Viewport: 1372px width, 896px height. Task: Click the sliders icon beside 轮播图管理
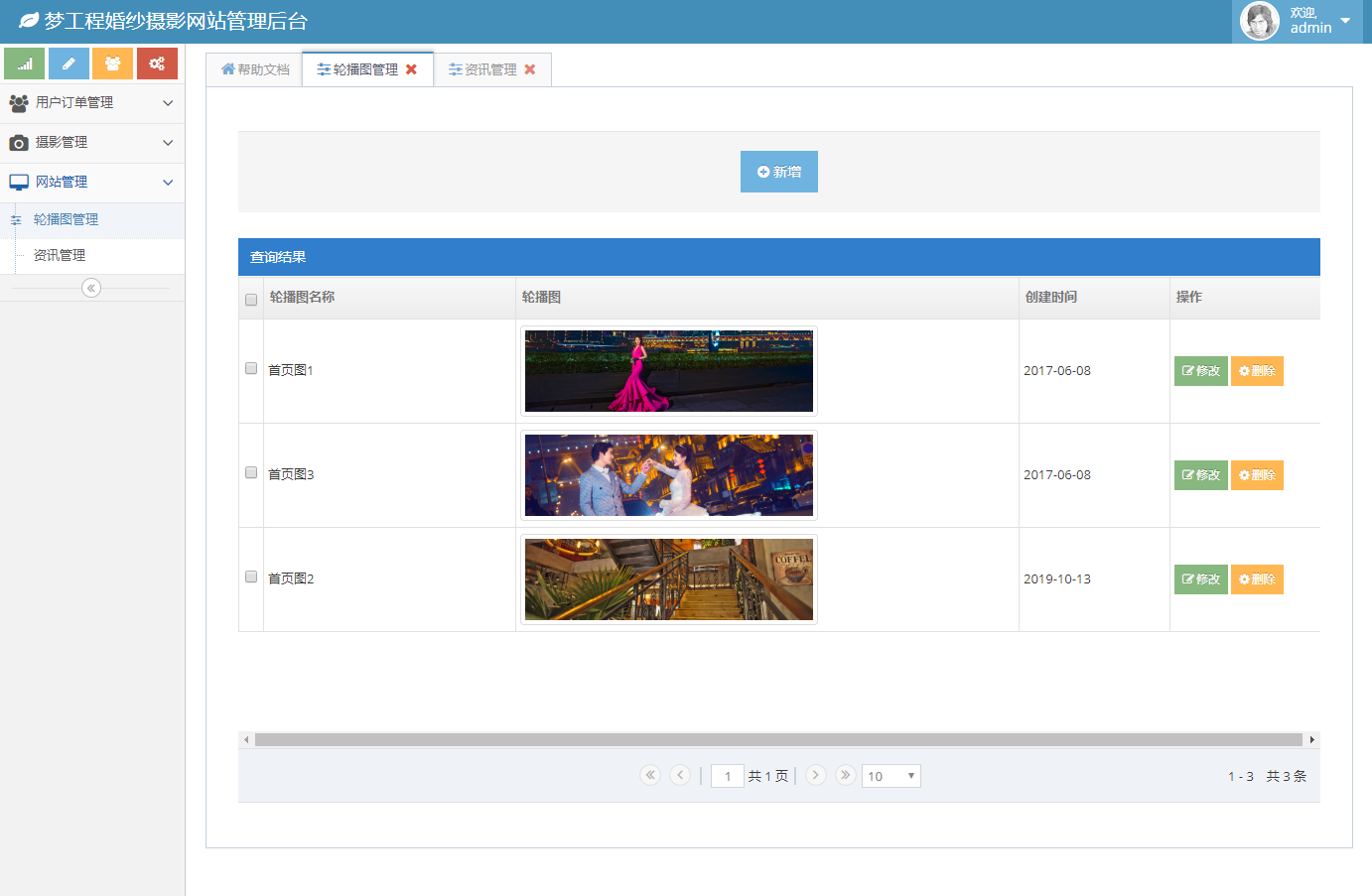pos(14,220)
